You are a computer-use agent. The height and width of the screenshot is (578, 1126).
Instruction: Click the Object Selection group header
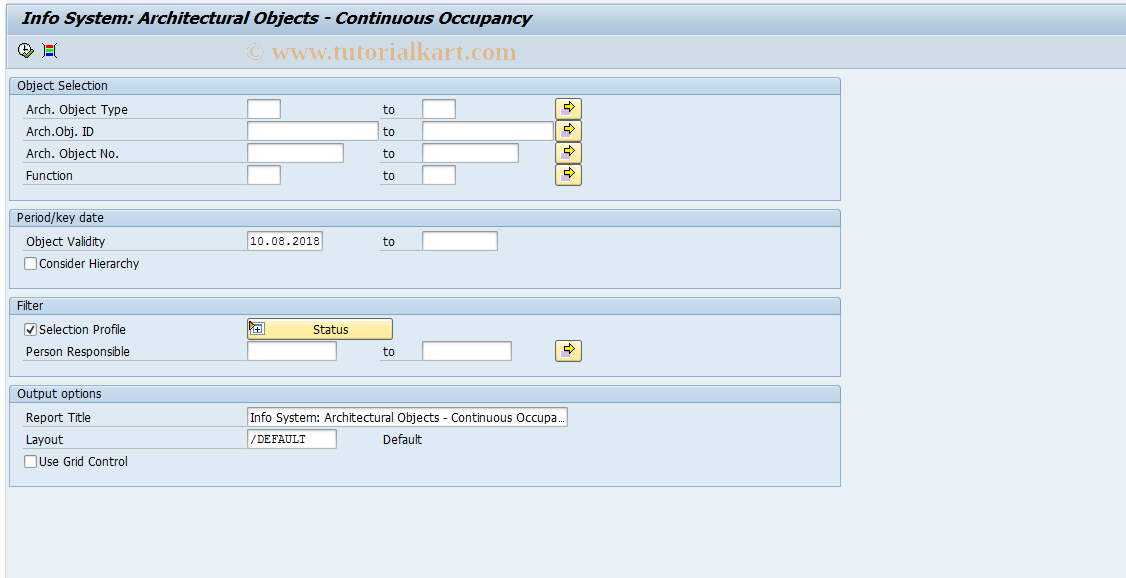[424, 85]
